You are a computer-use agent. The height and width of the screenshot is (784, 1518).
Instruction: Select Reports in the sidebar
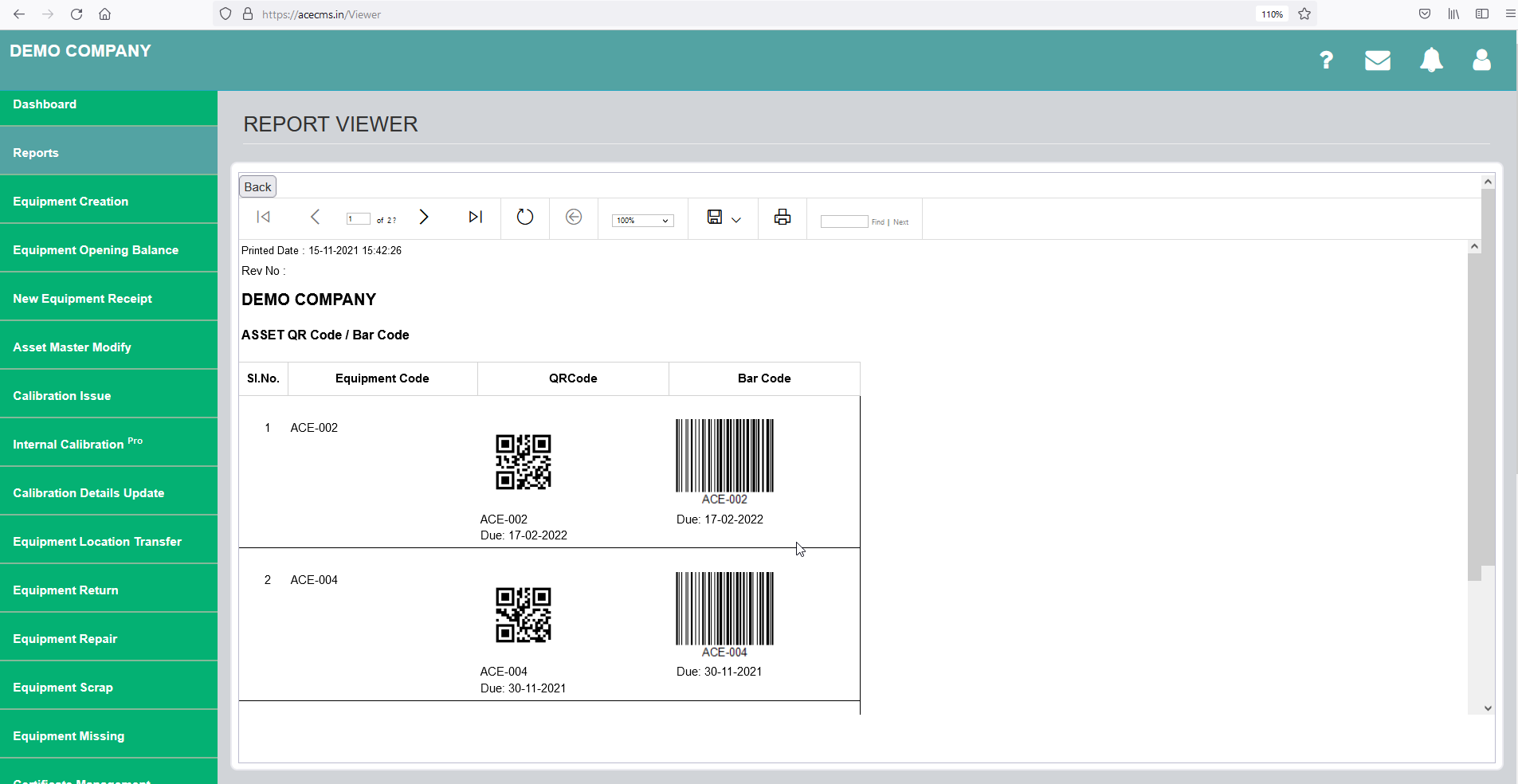click(36, 152)
